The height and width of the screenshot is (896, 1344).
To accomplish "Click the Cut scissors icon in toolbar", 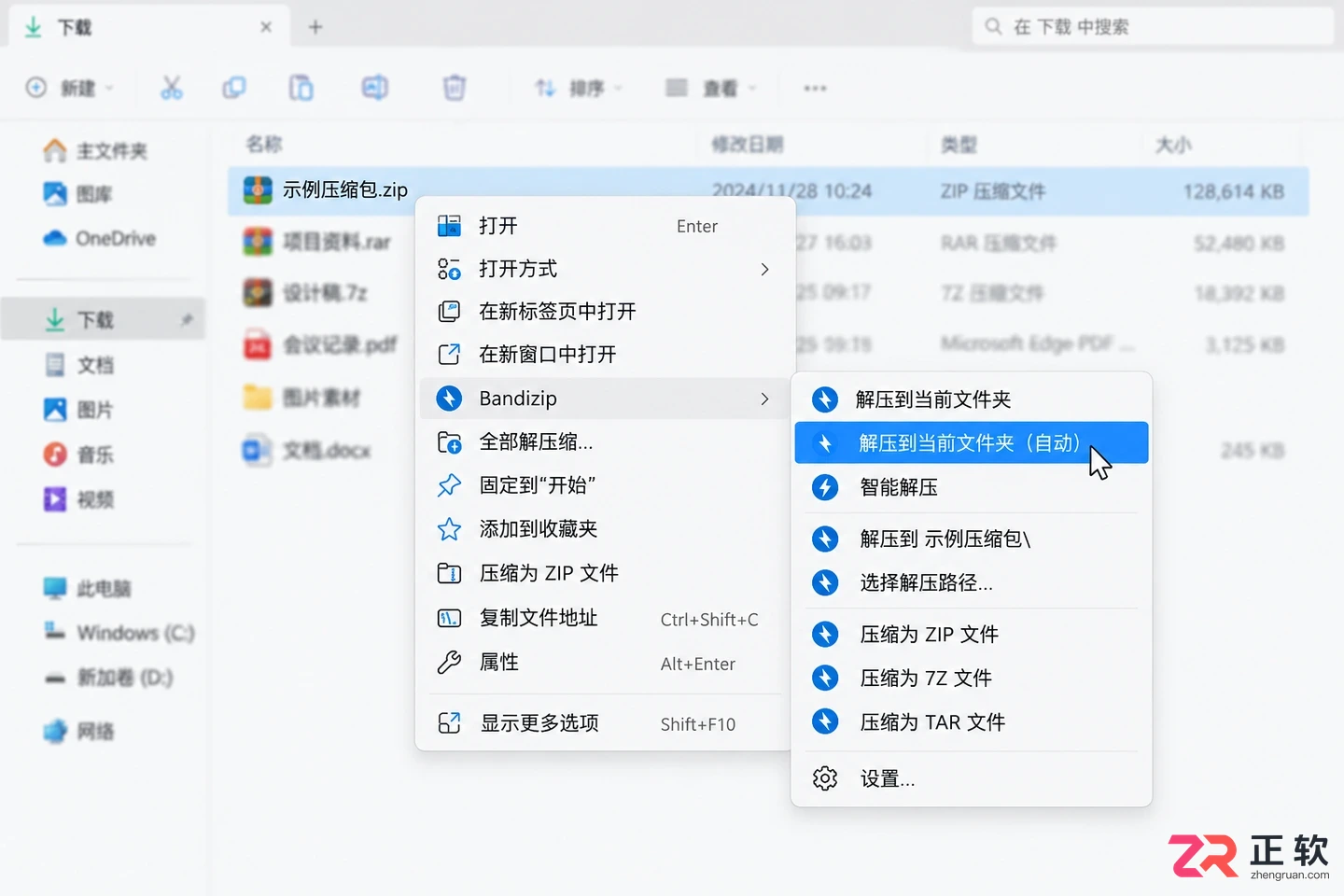I will 172,88.
